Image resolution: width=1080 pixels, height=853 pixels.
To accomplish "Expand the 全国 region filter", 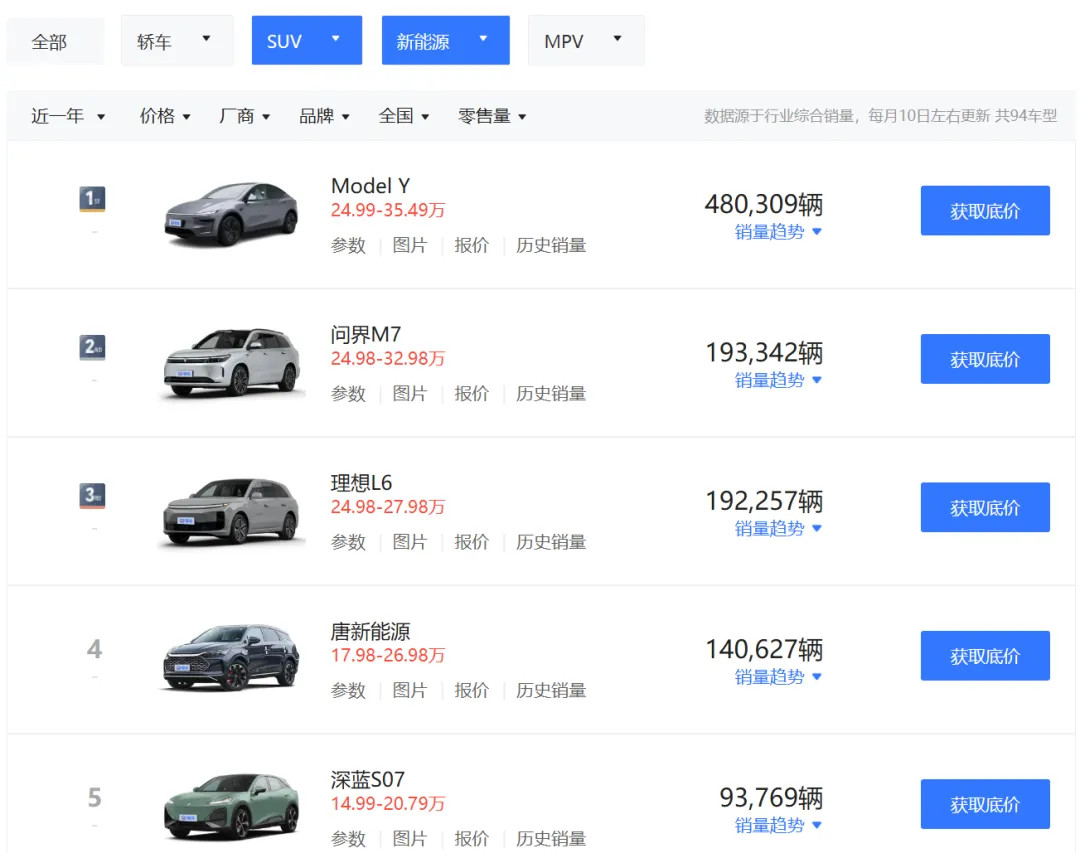I will click(404, 116).
